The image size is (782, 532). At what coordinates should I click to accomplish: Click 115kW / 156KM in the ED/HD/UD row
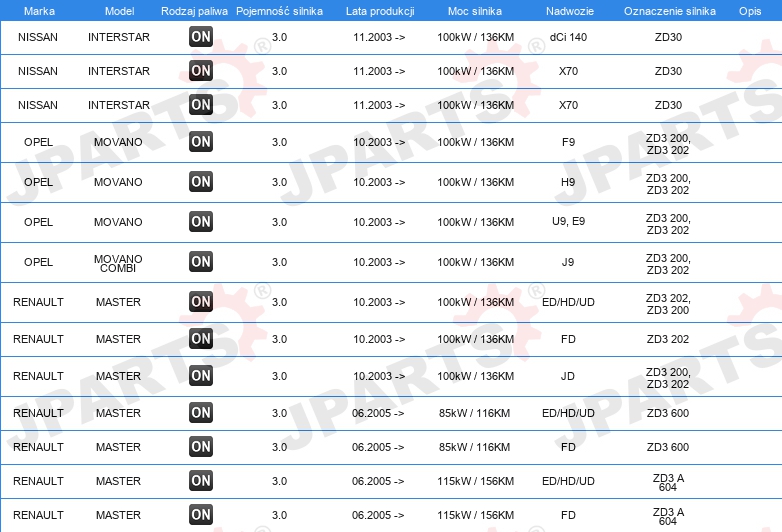[x=475, y=481]
